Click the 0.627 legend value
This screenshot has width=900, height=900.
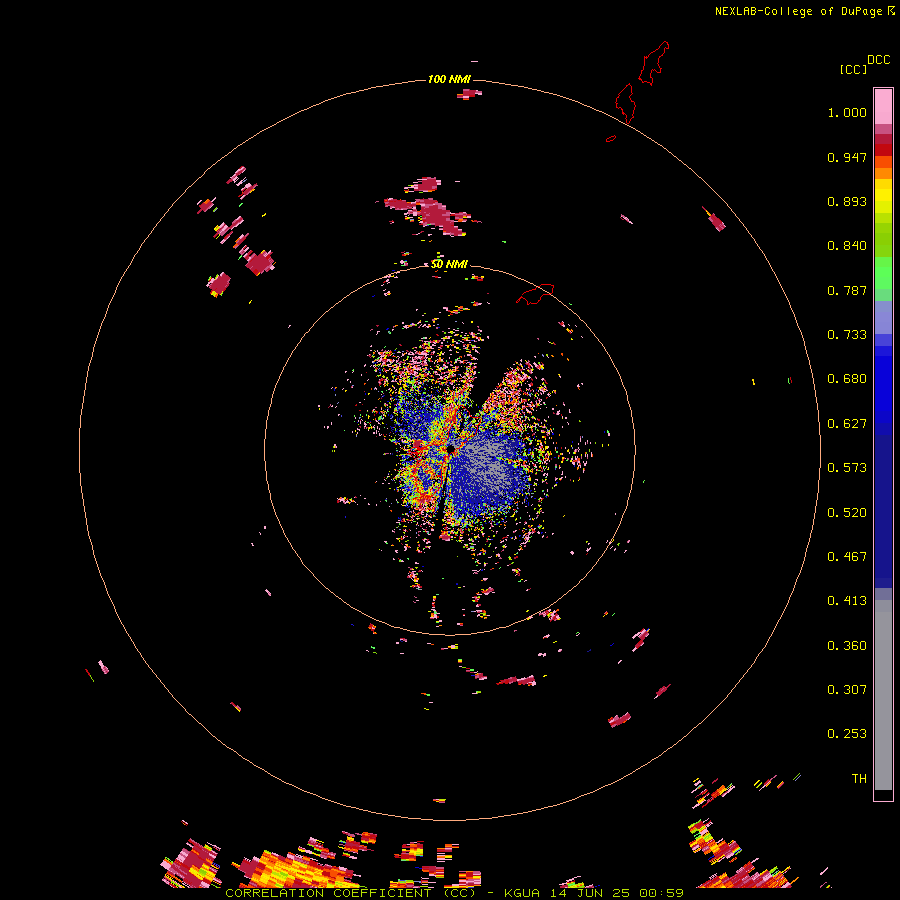(847, 424)
